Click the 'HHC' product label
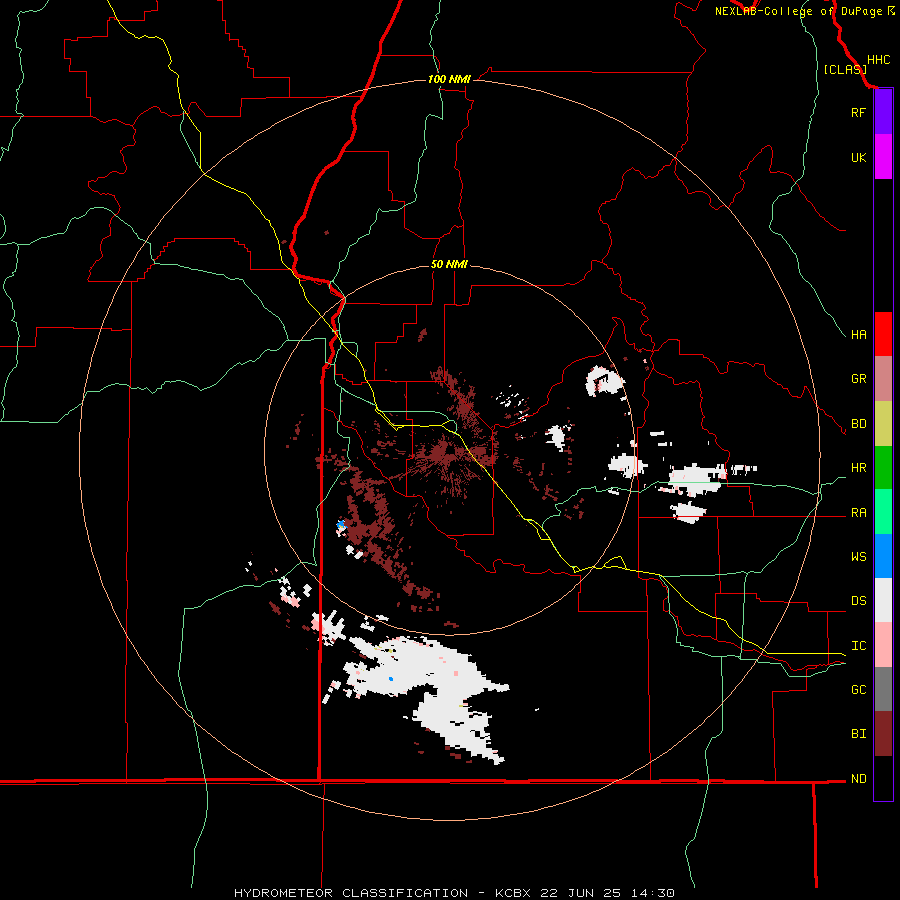 click(x=878, y=60)
